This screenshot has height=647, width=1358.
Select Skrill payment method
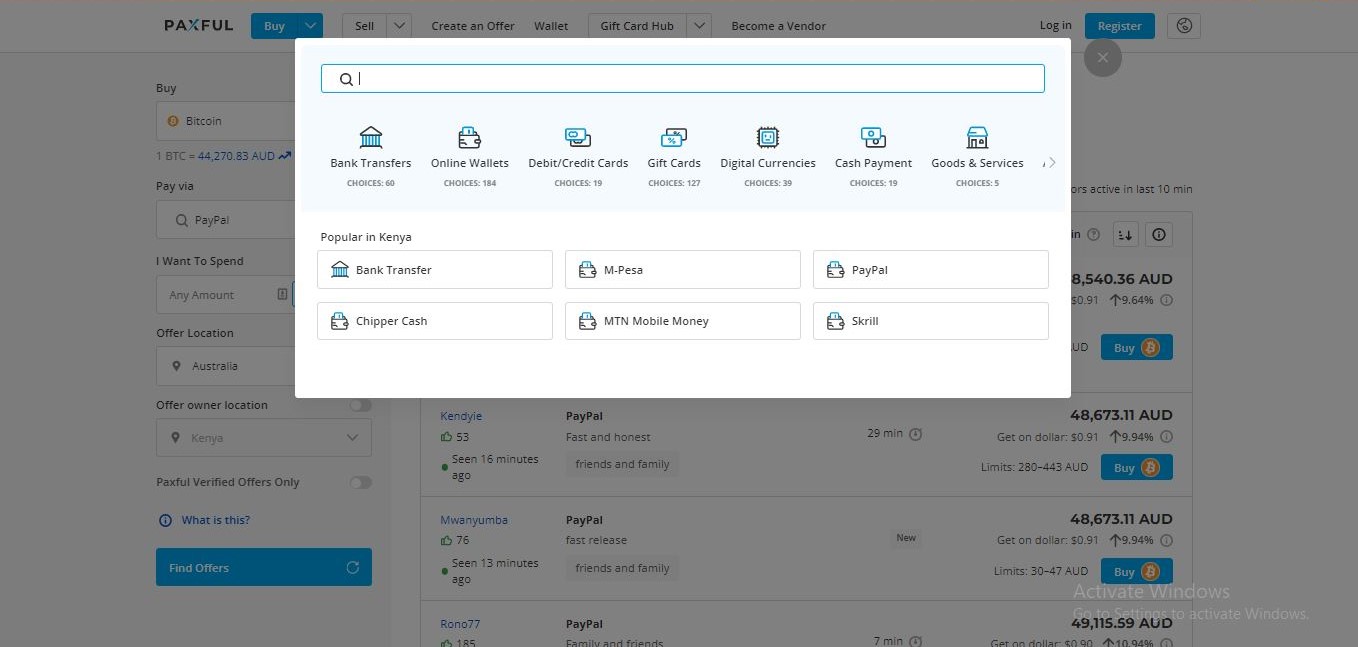931,321
